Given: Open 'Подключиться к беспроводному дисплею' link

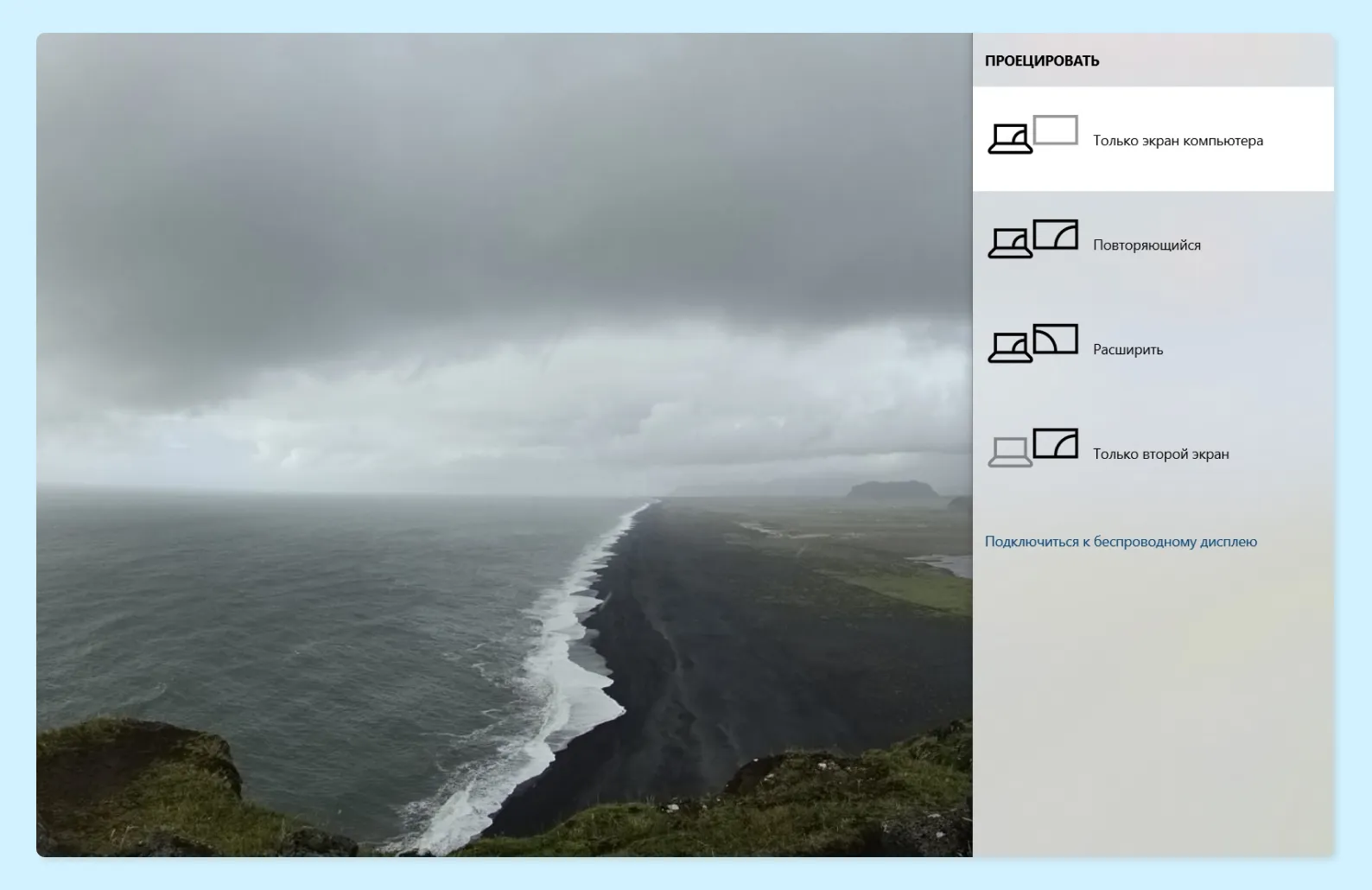Looking at the screenshot, I should tap(1121, 542).
